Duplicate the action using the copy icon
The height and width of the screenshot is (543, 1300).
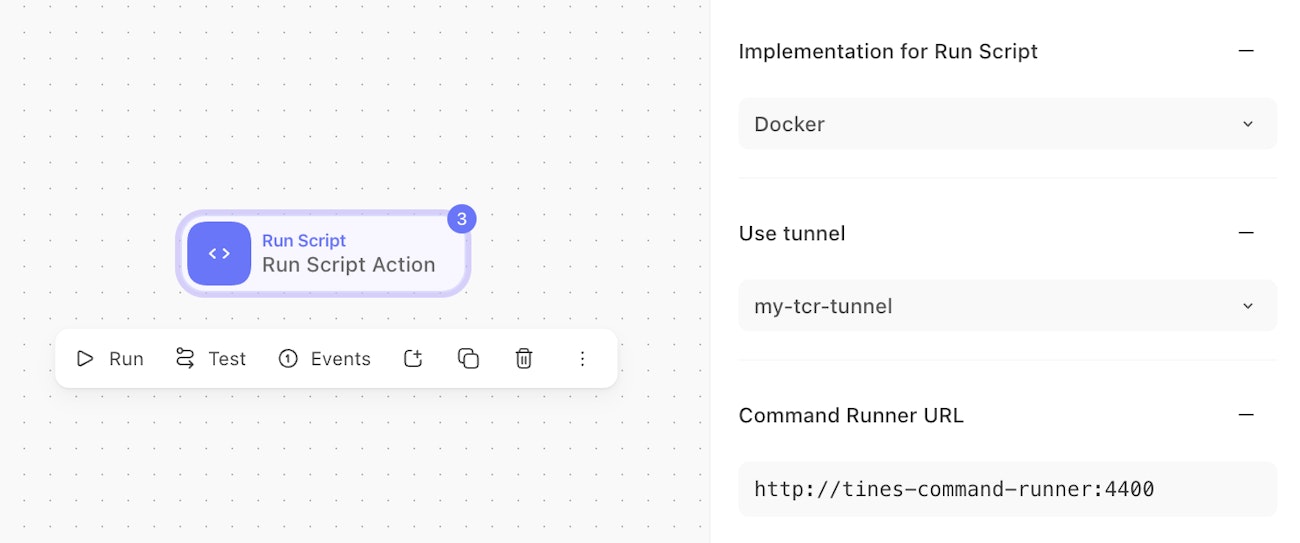[468, 359]
